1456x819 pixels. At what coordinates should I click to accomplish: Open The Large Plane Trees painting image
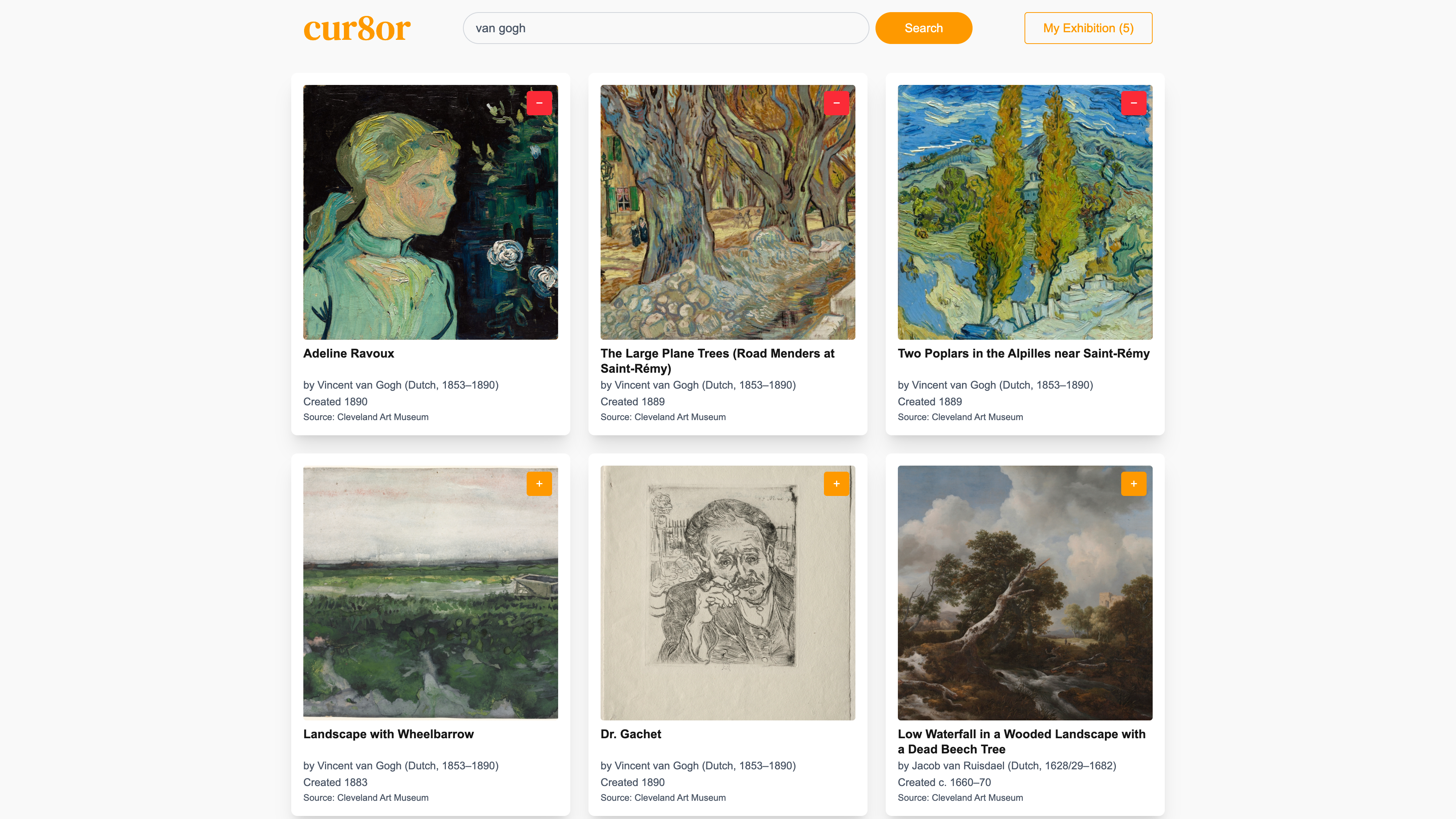pyautogui.click(x=728, y=212)
